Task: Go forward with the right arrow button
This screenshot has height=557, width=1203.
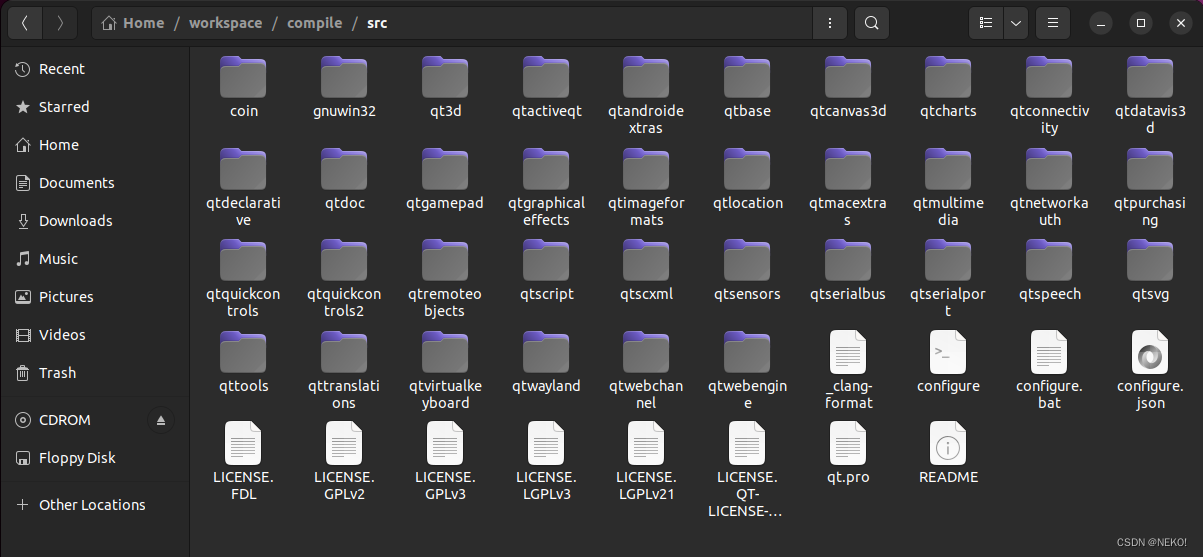Action: pyautogui.click(x=60, y=22)
